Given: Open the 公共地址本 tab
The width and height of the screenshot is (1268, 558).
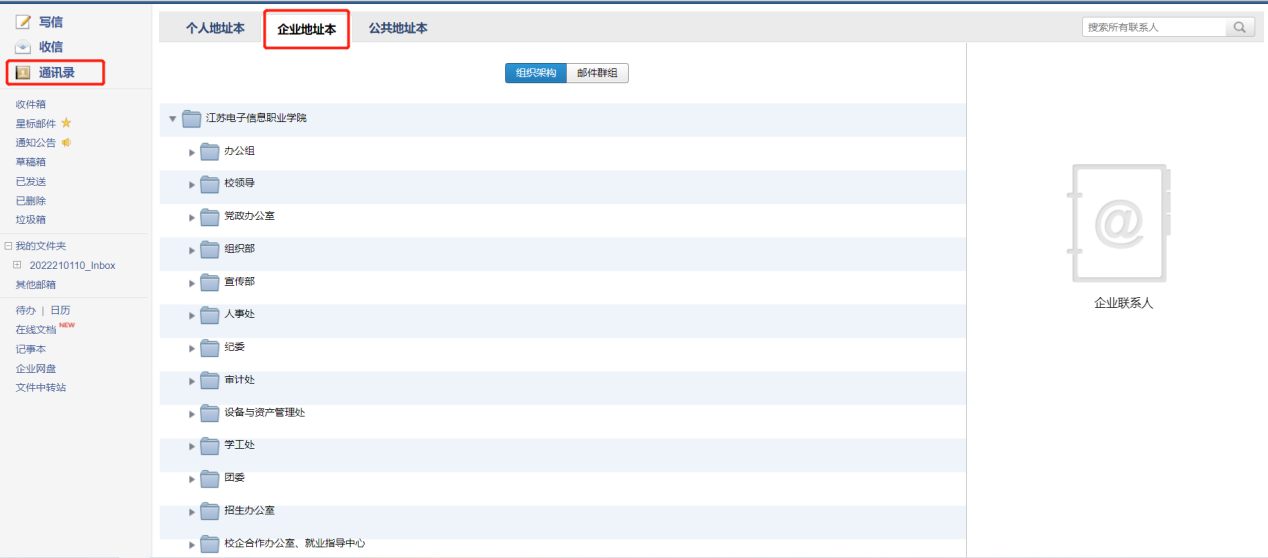Looking at the screenshot, I should click(x=398, y=28).
